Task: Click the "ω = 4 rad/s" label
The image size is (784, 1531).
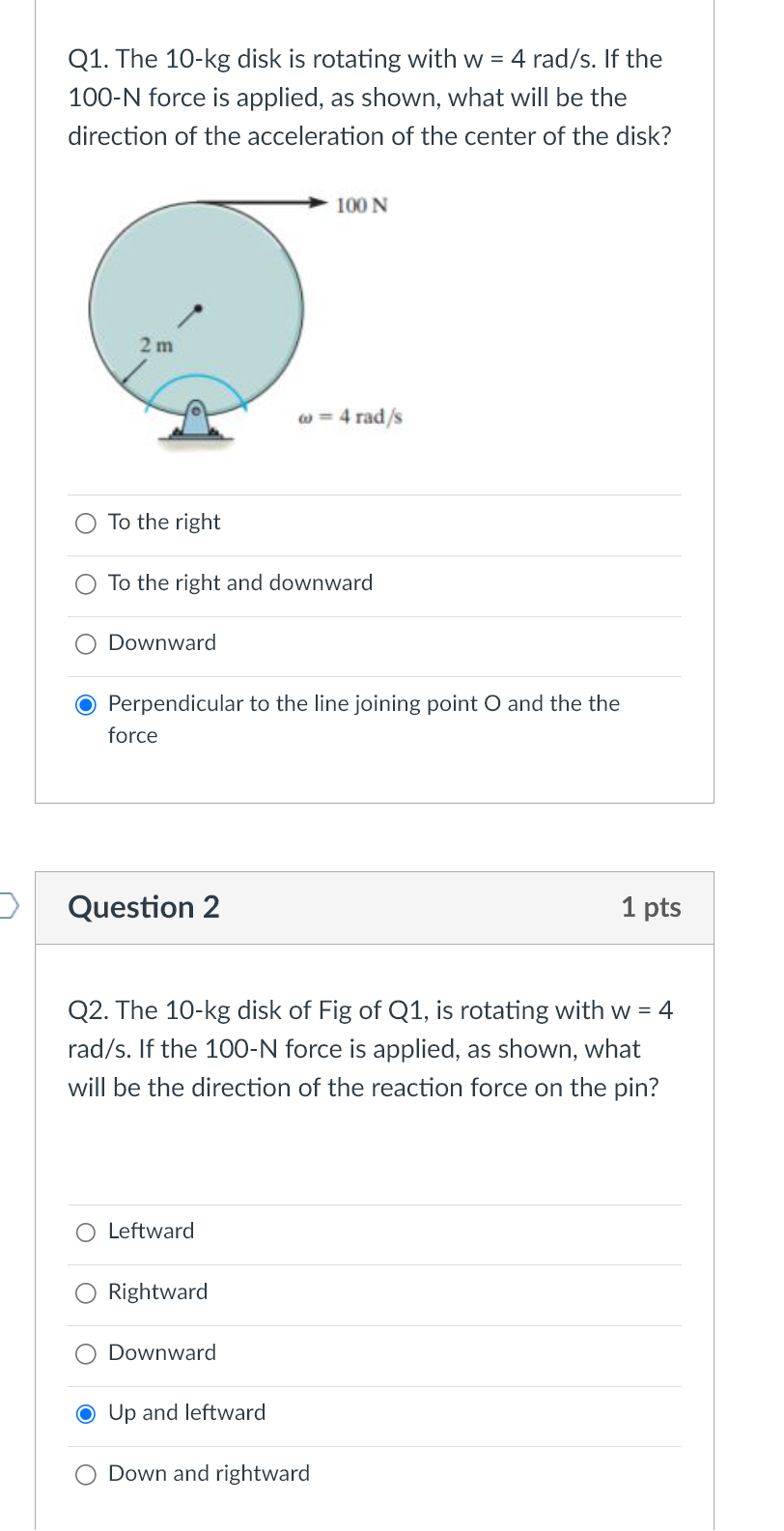Action: pyautogui.click(x=351, y=416)
